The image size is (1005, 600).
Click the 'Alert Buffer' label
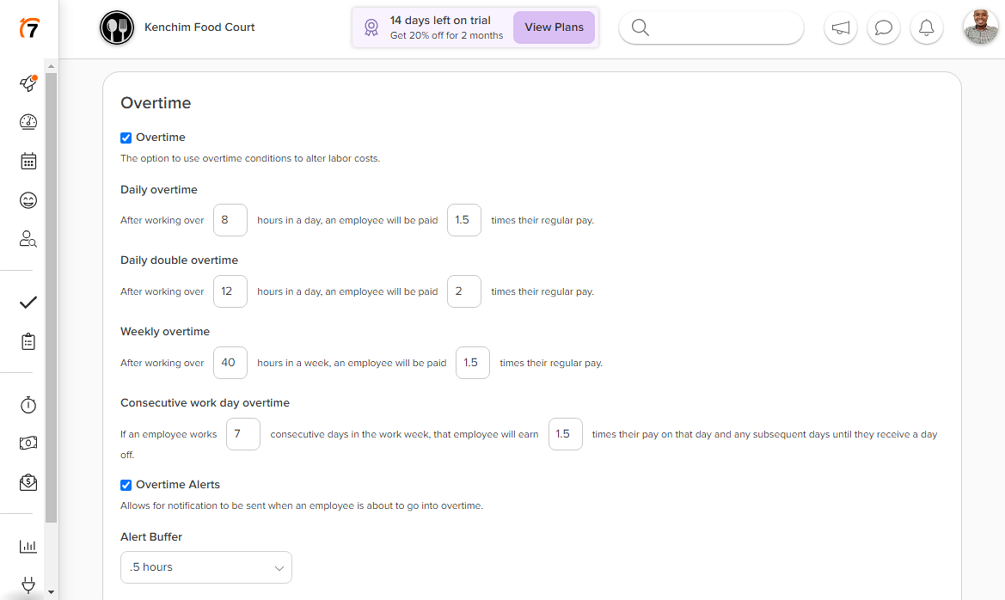151,537
